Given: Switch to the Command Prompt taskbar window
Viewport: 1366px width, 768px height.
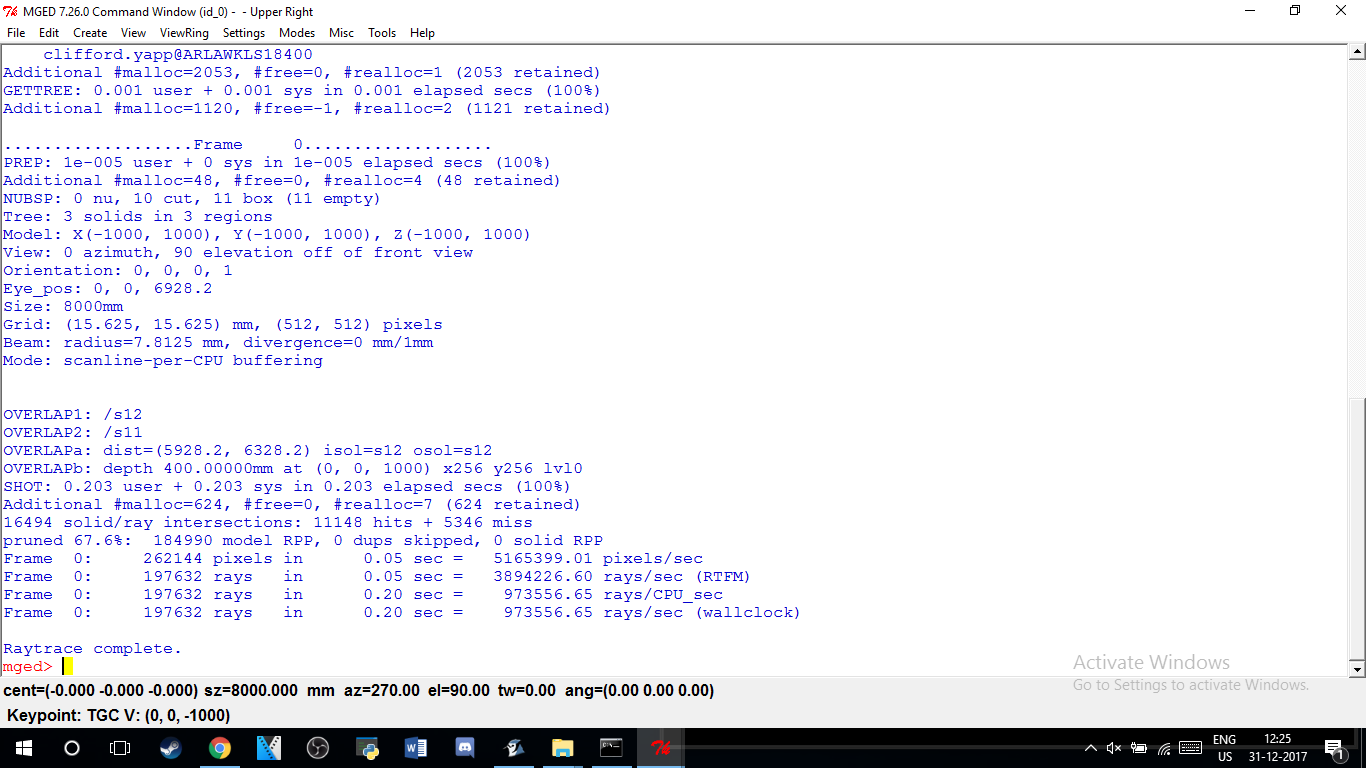Looking at the screenshot, I should coord(612,748).
